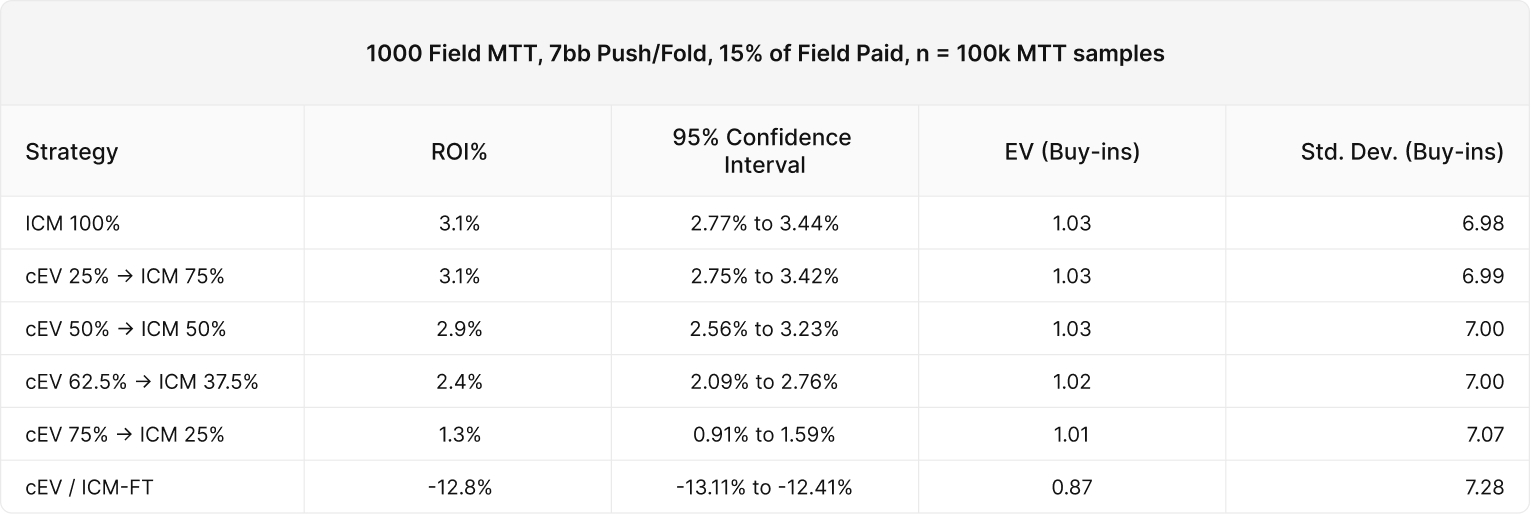This screenshot has width=1531, height=514.
Task: Select the 7.28 standard deviation value
Action: (1484, 487)
